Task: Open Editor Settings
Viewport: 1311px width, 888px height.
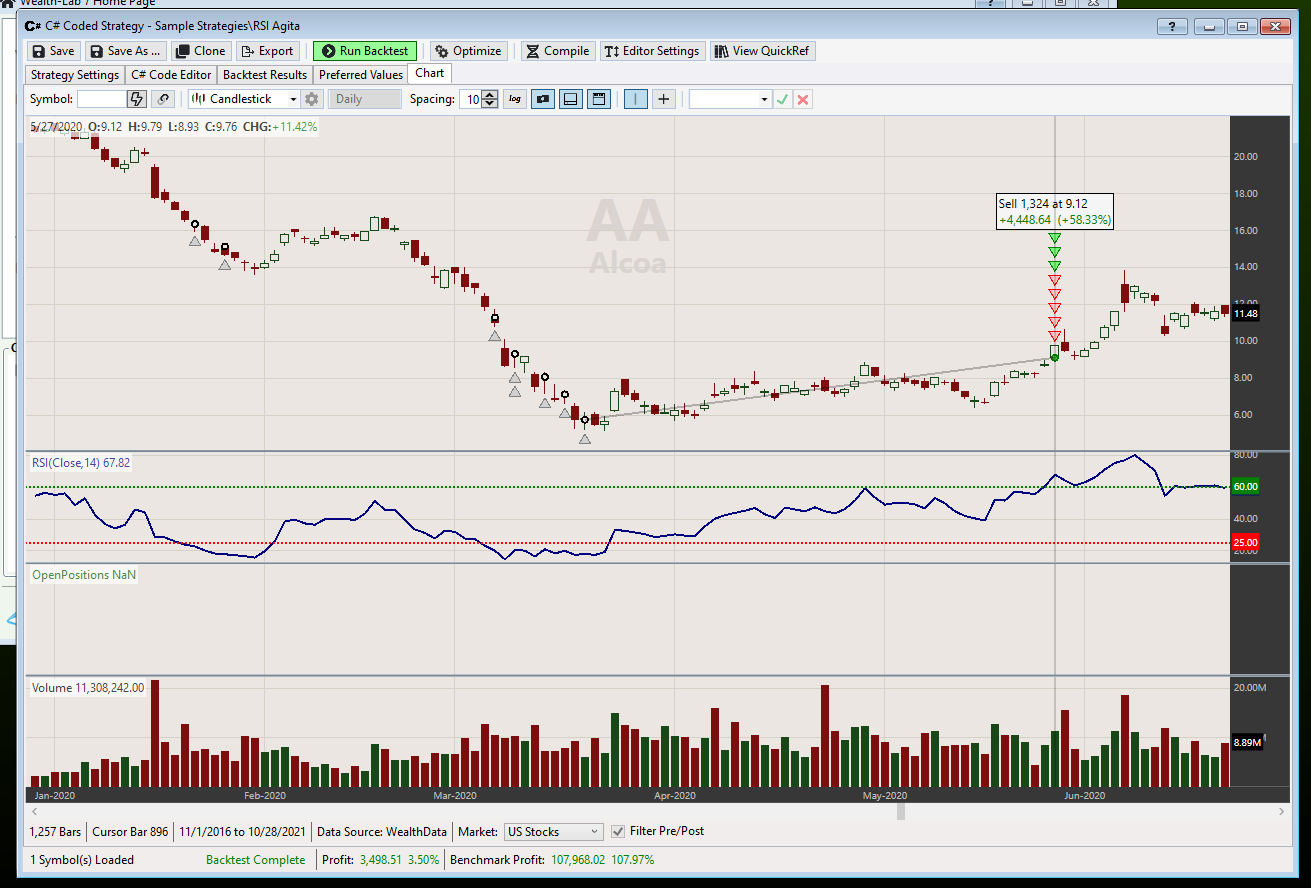Action: click(653, 51)
